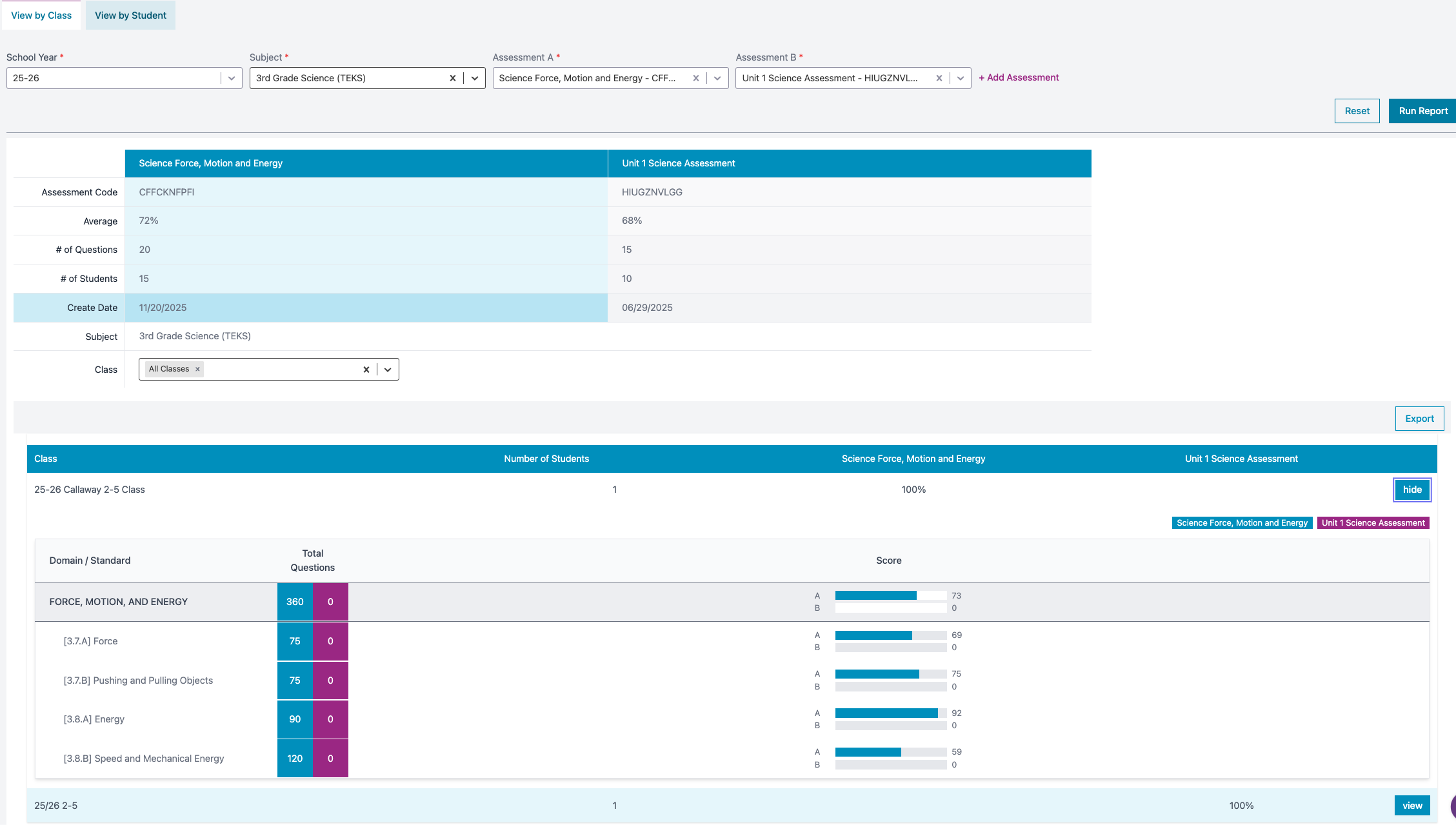
Task: Click the Science Force legend blue swatch
Action: point(1241,523)
